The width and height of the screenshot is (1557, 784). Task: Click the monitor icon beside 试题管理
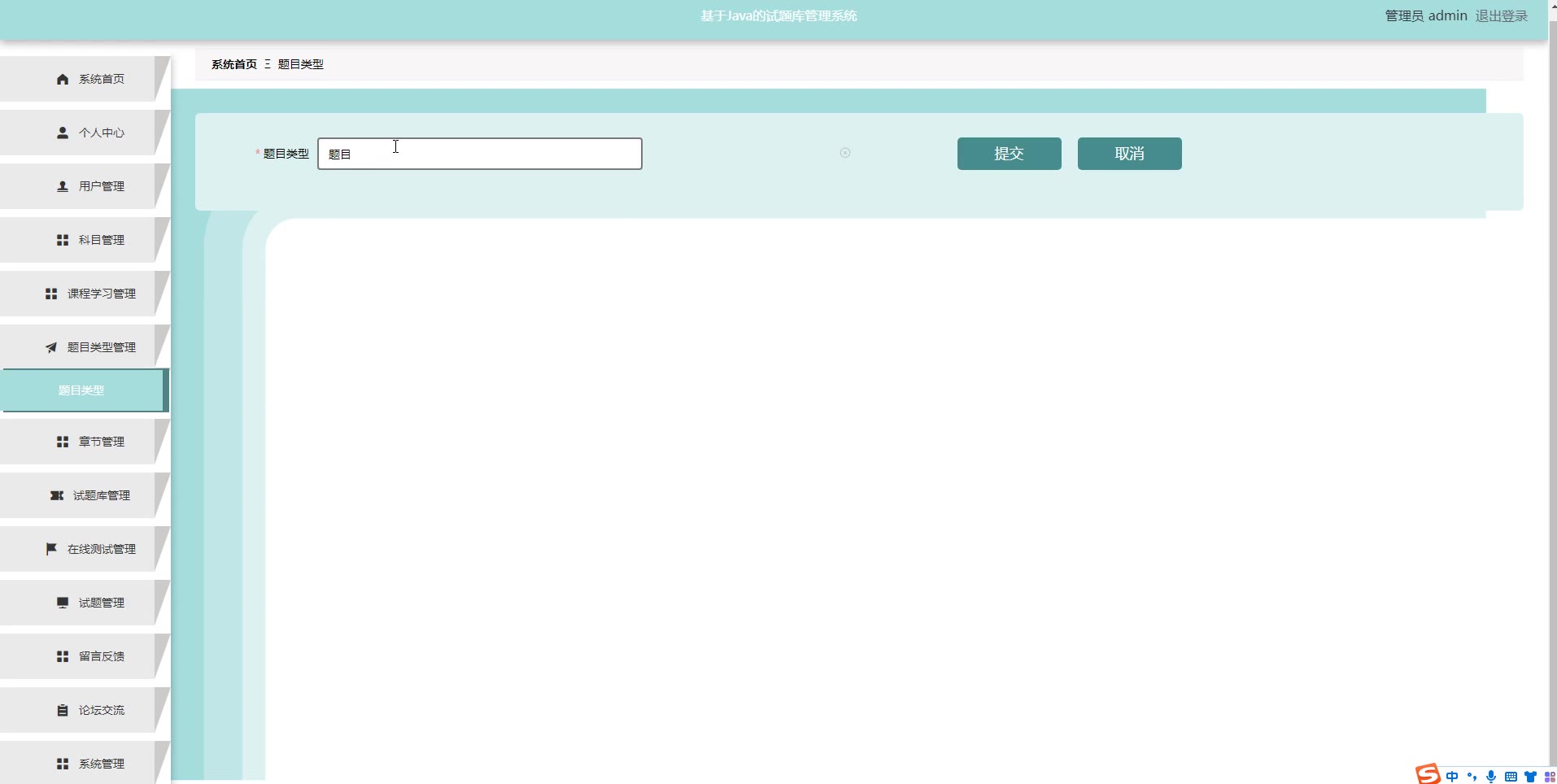pos(63,603)
